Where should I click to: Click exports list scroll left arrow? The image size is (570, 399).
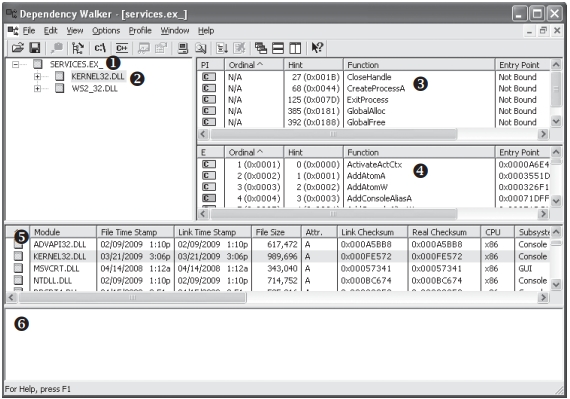click(203, 214)
